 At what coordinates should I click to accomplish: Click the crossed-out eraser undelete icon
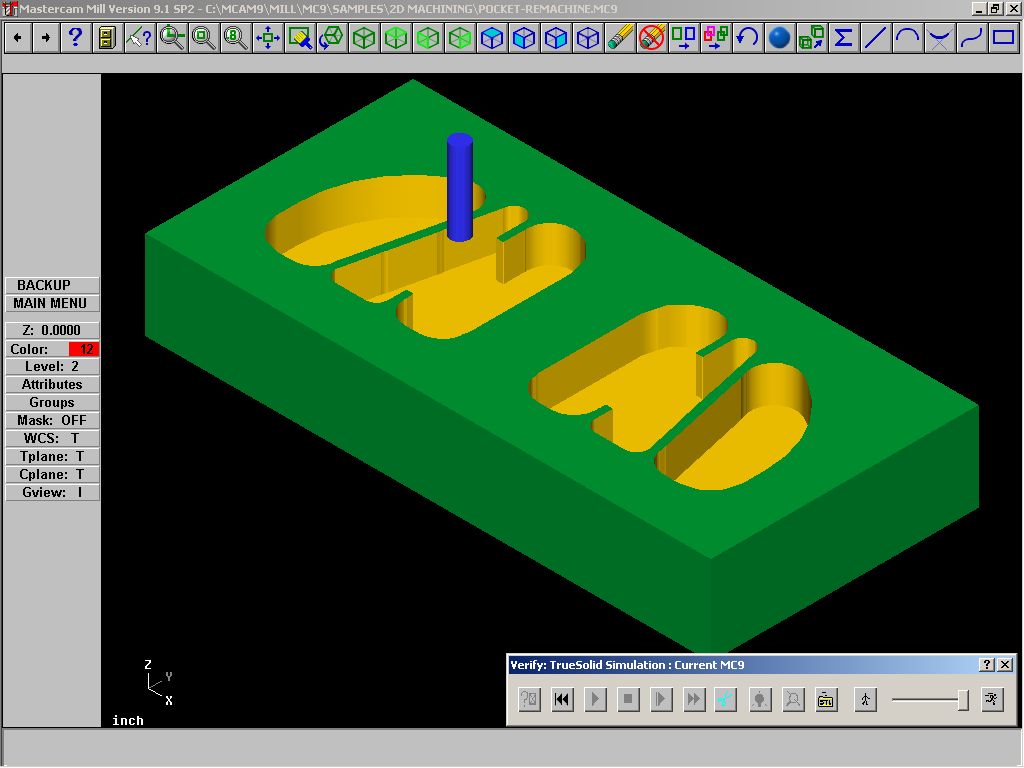(x=652, y=38)
